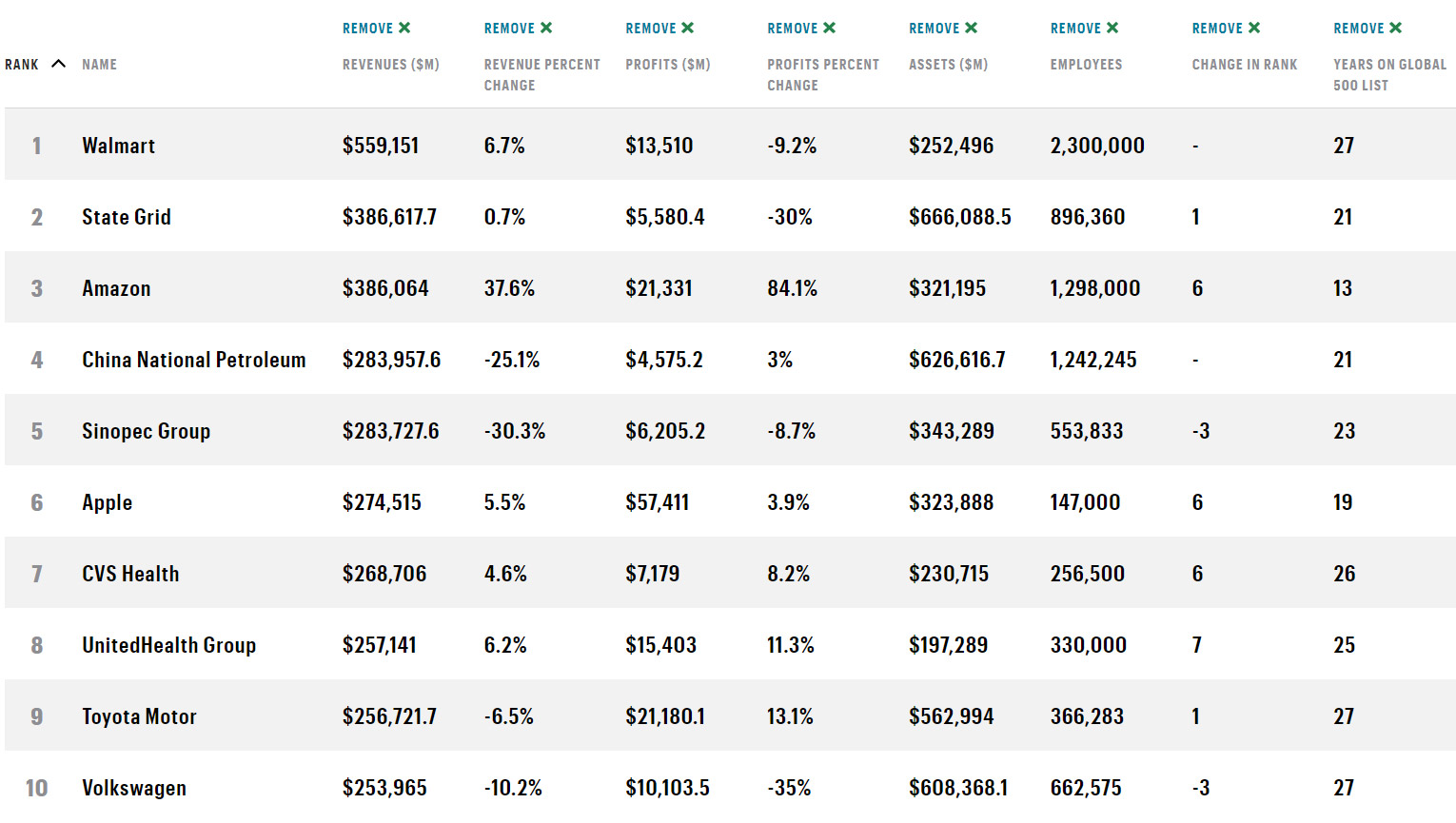Remove the Profits Percent Change column
The width and height of the screenshot is (1456, 823).
pos(801,29)
